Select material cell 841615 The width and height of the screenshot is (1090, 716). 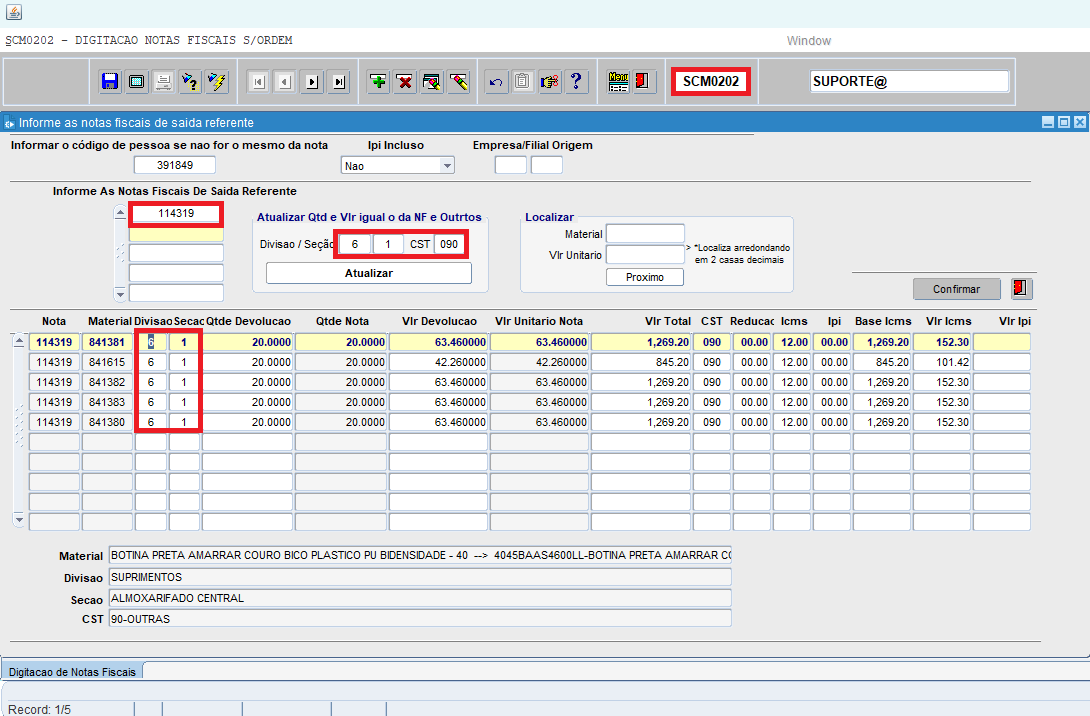click(107, 362)
